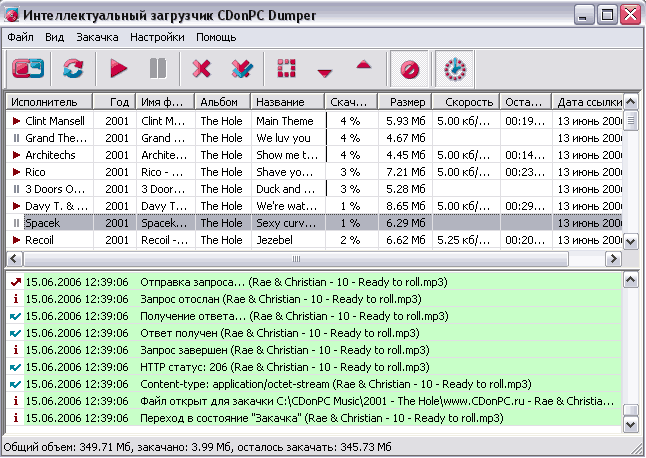Click the red X delete icon

[x=202, y=68]
